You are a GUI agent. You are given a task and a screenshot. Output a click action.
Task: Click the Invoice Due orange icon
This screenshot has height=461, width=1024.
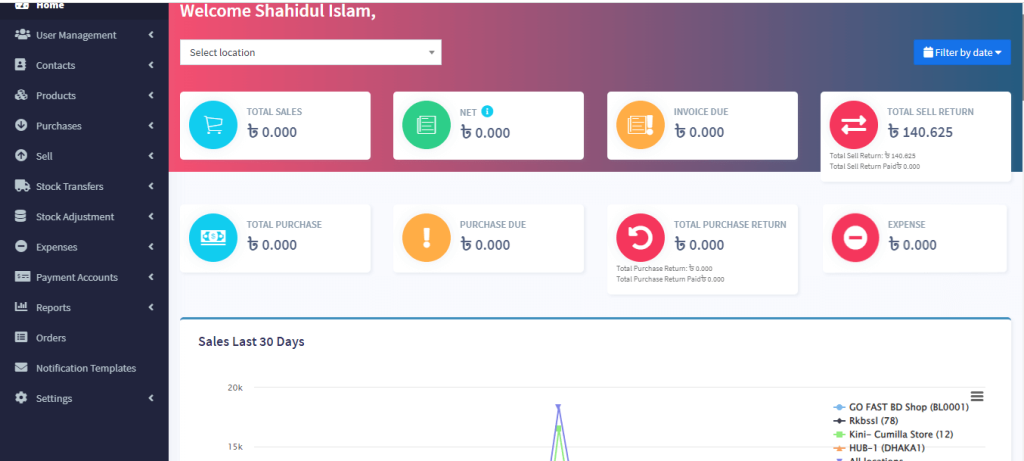[x=640, y=125]
